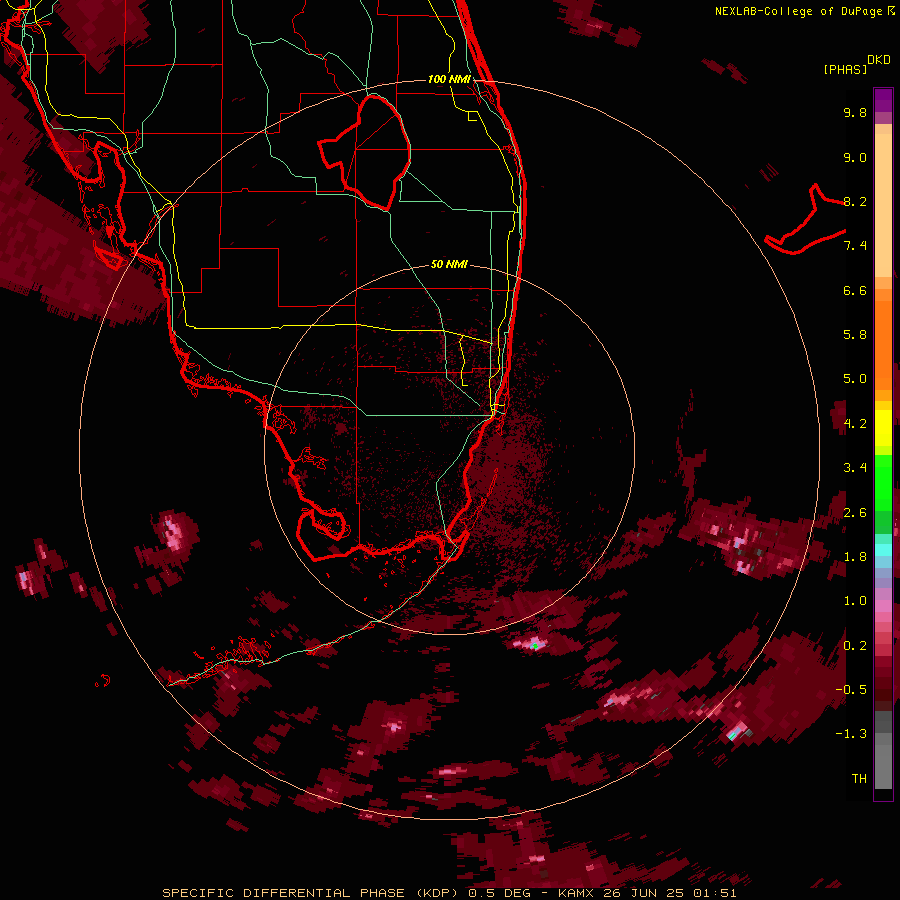Screen dimensions: 900x900
Task: Click the purple top segment of color bar
Action: point(883,100)
